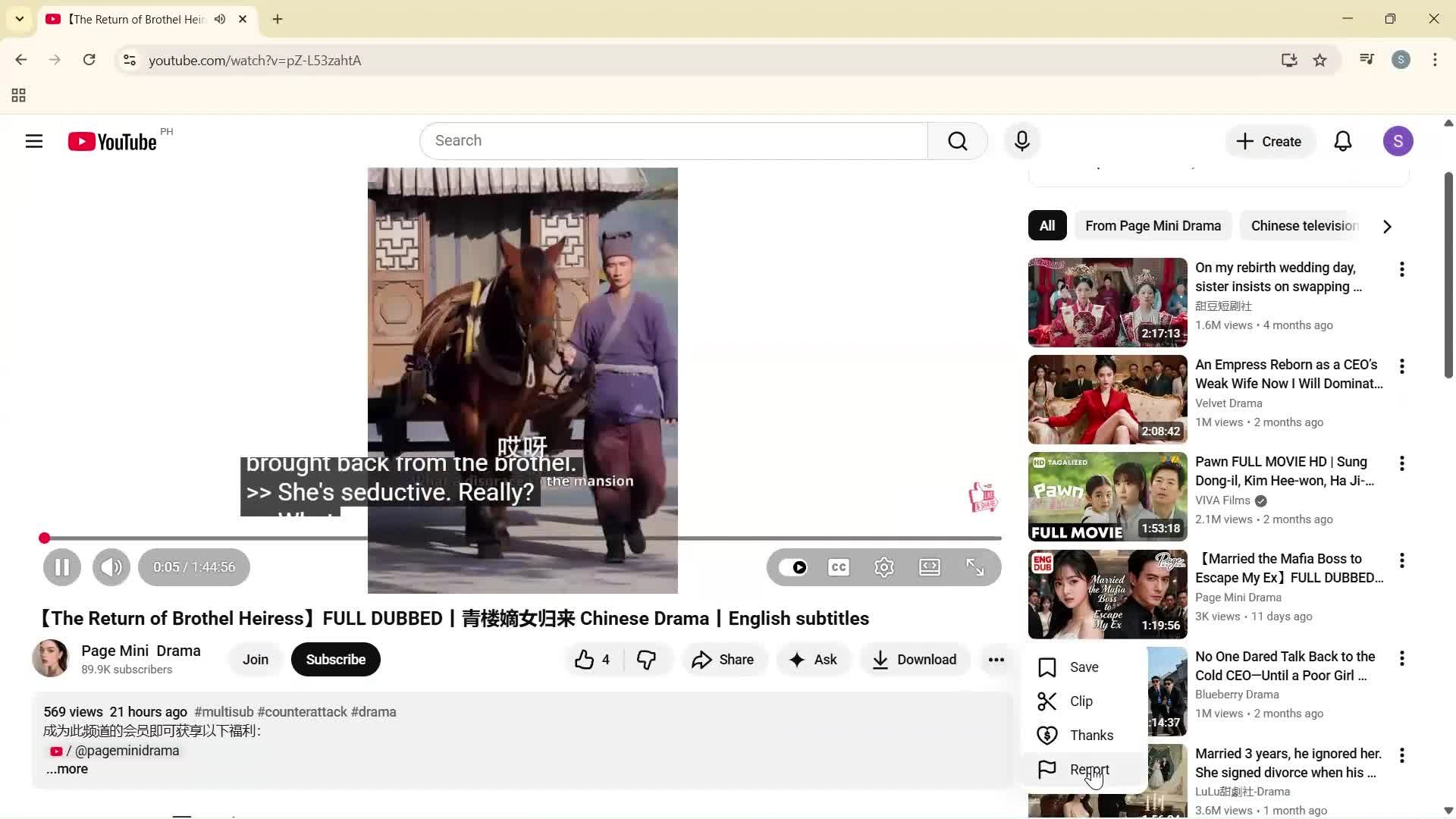Screen dimensions: 1456x819
Task: Expand the description with ...more
Action: [x=67, y=768]
